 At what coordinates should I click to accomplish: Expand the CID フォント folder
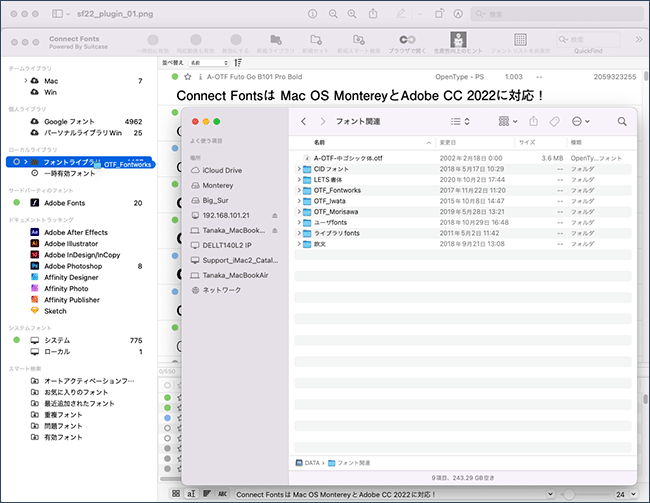(298, 169)
